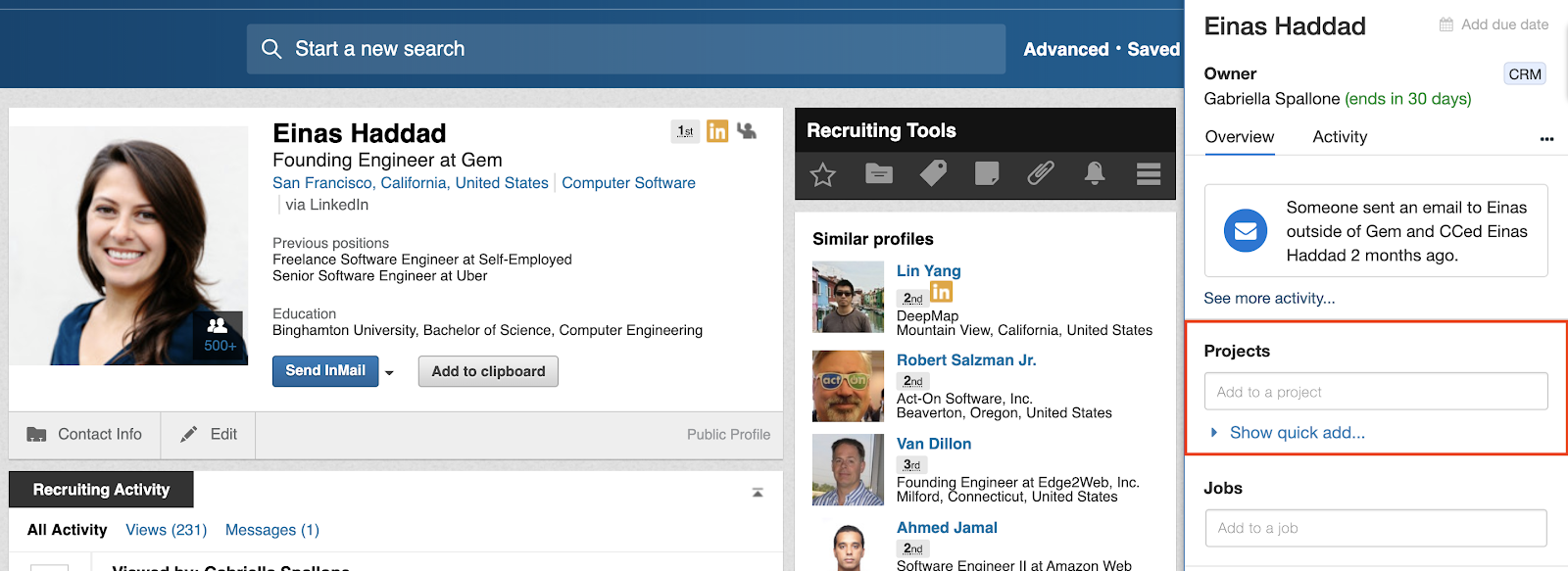Click Einas Haddad's profile photo

point(128,246)
